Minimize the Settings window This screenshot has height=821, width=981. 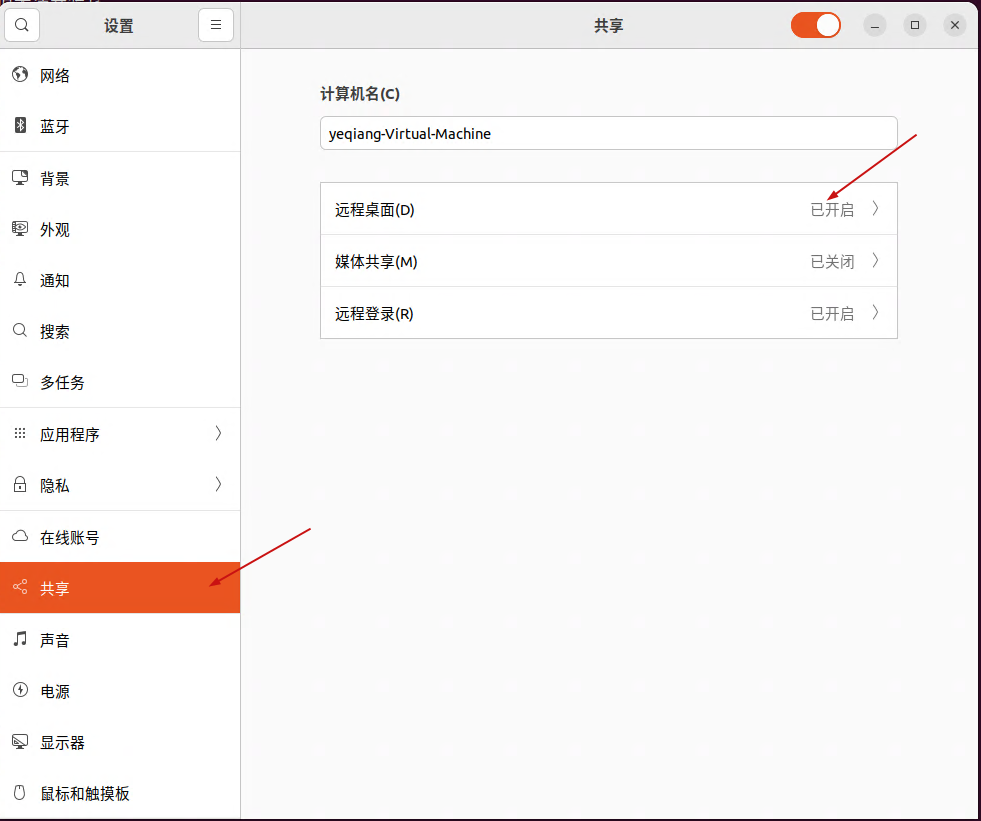tap(875, 25)
